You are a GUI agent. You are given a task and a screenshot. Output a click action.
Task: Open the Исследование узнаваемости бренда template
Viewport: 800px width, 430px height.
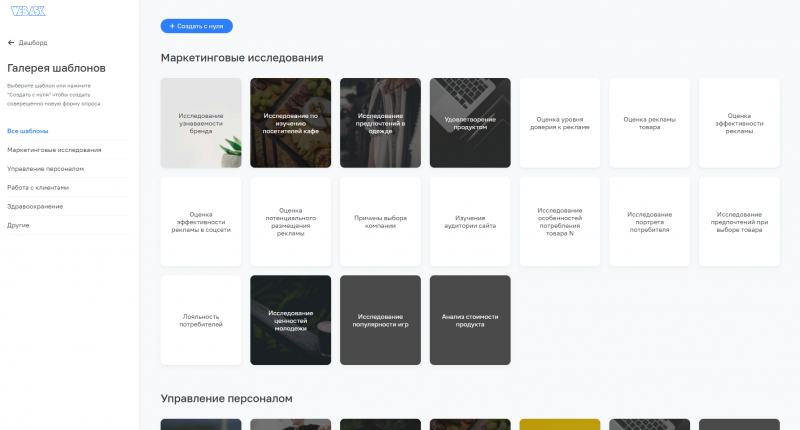click(x=201, y=123)
